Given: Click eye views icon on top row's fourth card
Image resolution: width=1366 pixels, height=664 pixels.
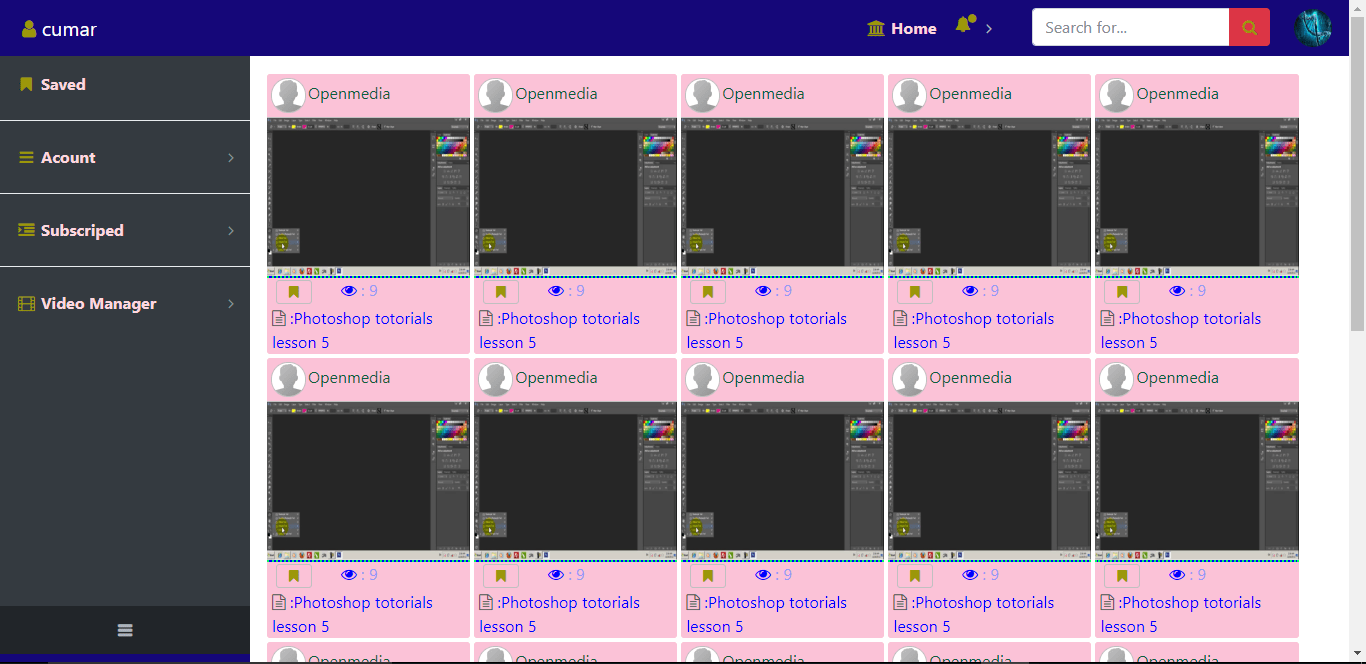Looking at the screenshot, I should tap(970, 291).
